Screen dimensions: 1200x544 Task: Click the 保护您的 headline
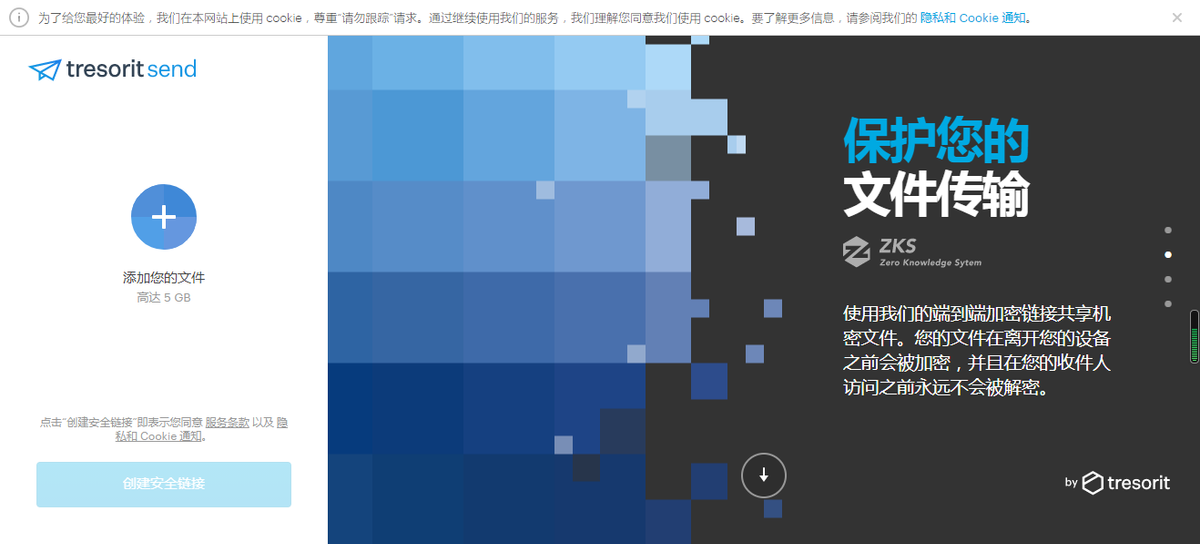point(936,140)
